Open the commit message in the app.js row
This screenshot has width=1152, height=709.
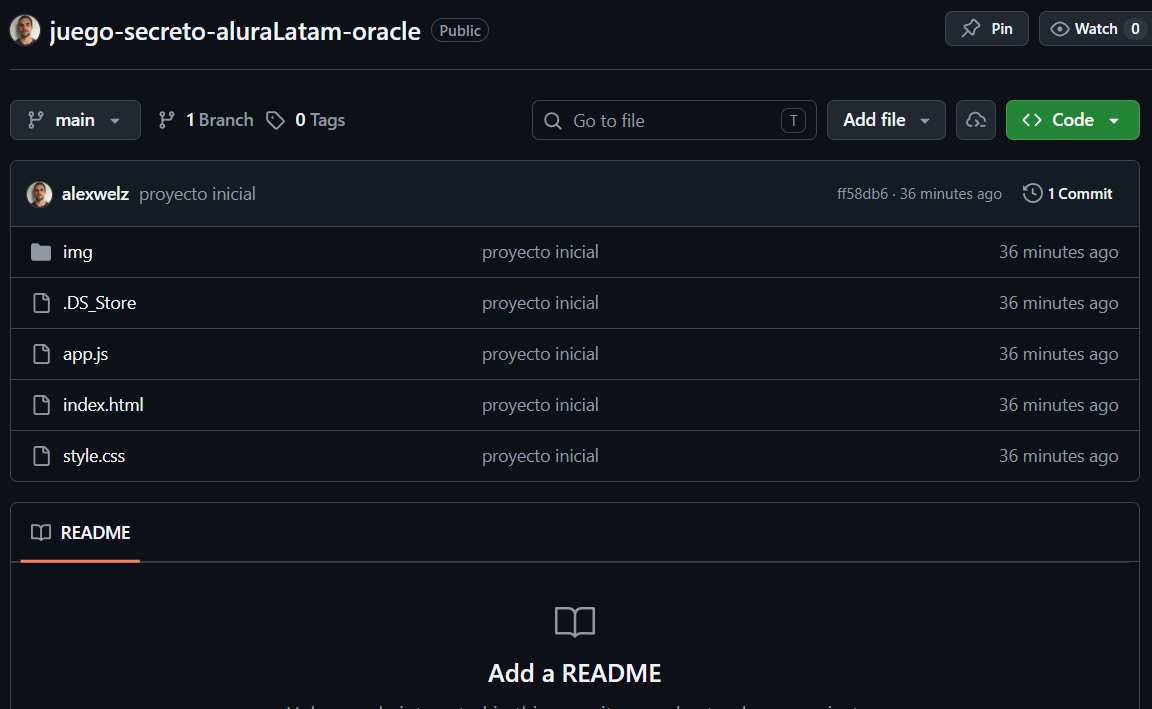[x=540, y=354]
